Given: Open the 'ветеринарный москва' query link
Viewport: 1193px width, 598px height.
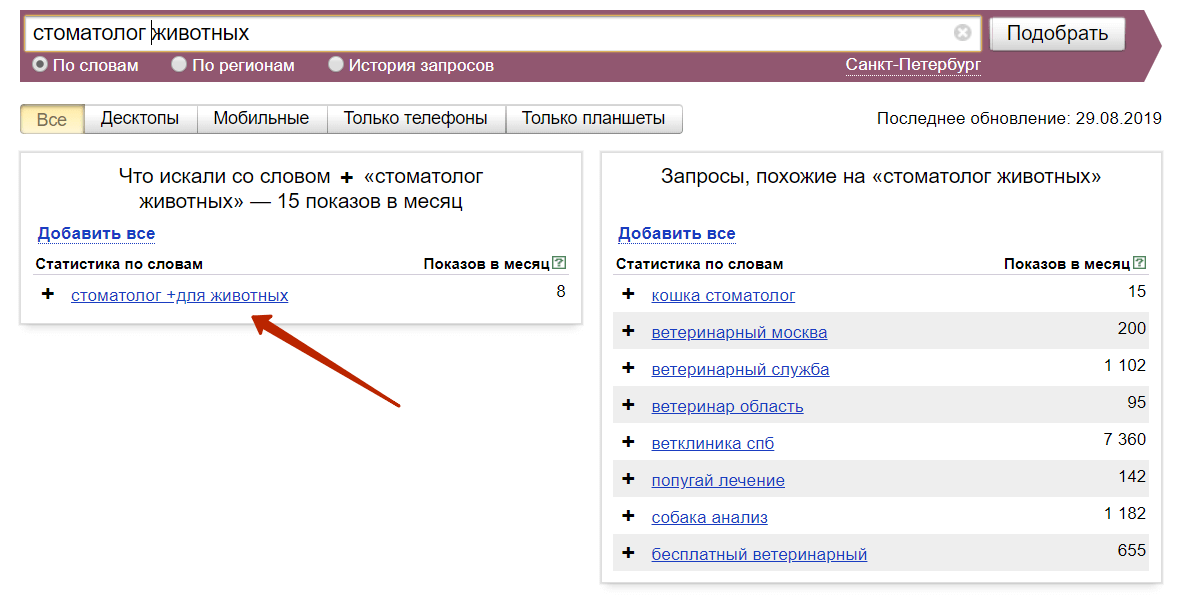Looking at the screenshot, I should (739, 332).
